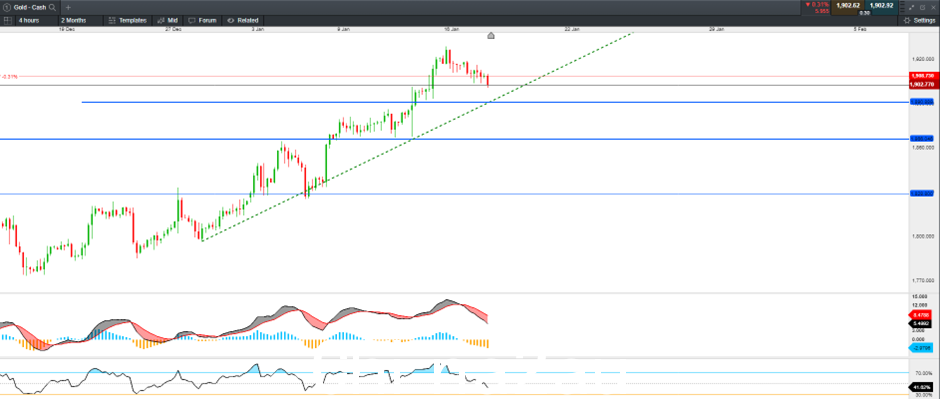Pop out the chart window
The width and height of the screenshot is (940, 399).
(x=922, y=7)
